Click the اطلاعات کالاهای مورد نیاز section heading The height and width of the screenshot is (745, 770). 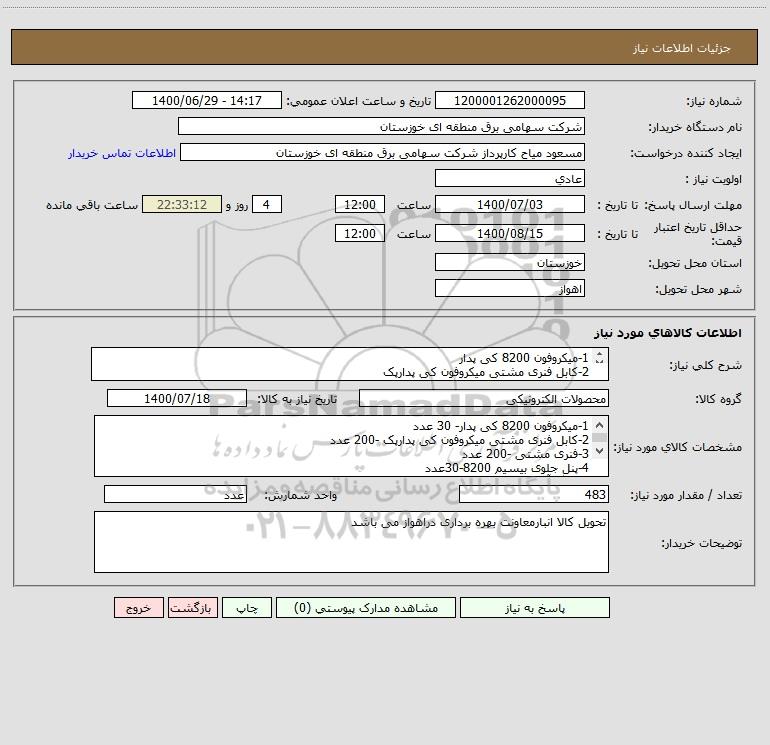pyautogui.click(x=668, y=333)
